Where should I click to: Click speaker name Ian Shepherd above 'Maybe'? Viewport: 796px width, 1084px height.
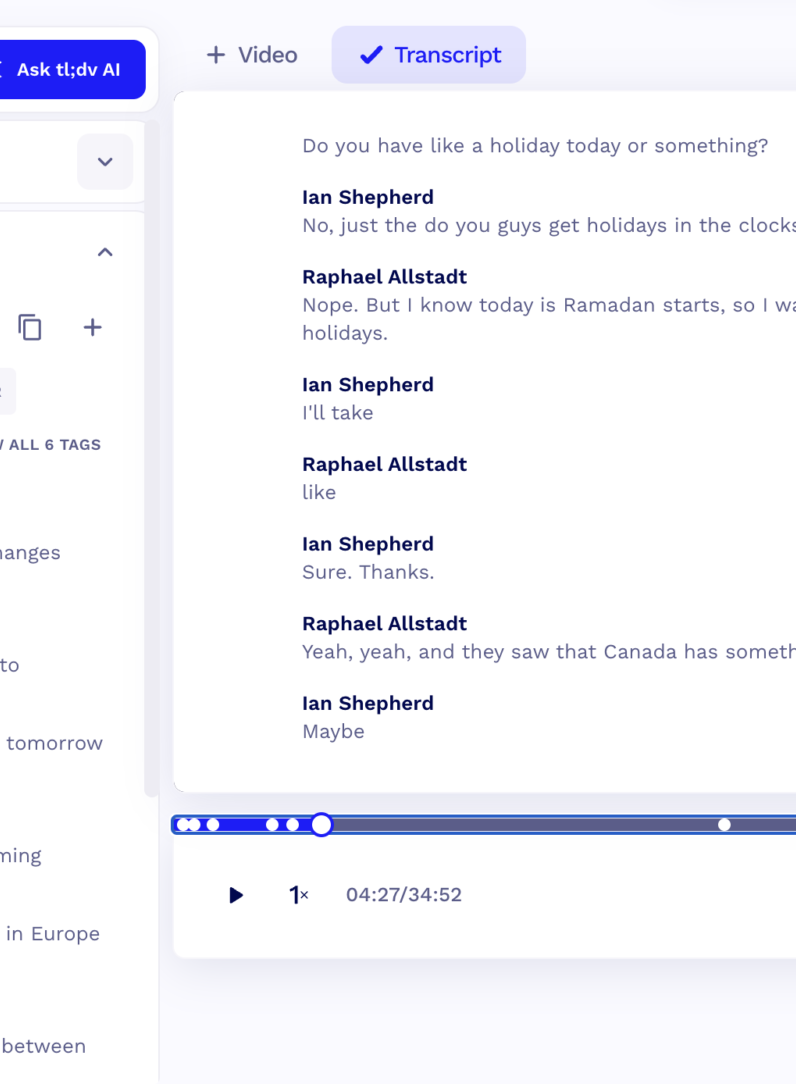point(368,703)
